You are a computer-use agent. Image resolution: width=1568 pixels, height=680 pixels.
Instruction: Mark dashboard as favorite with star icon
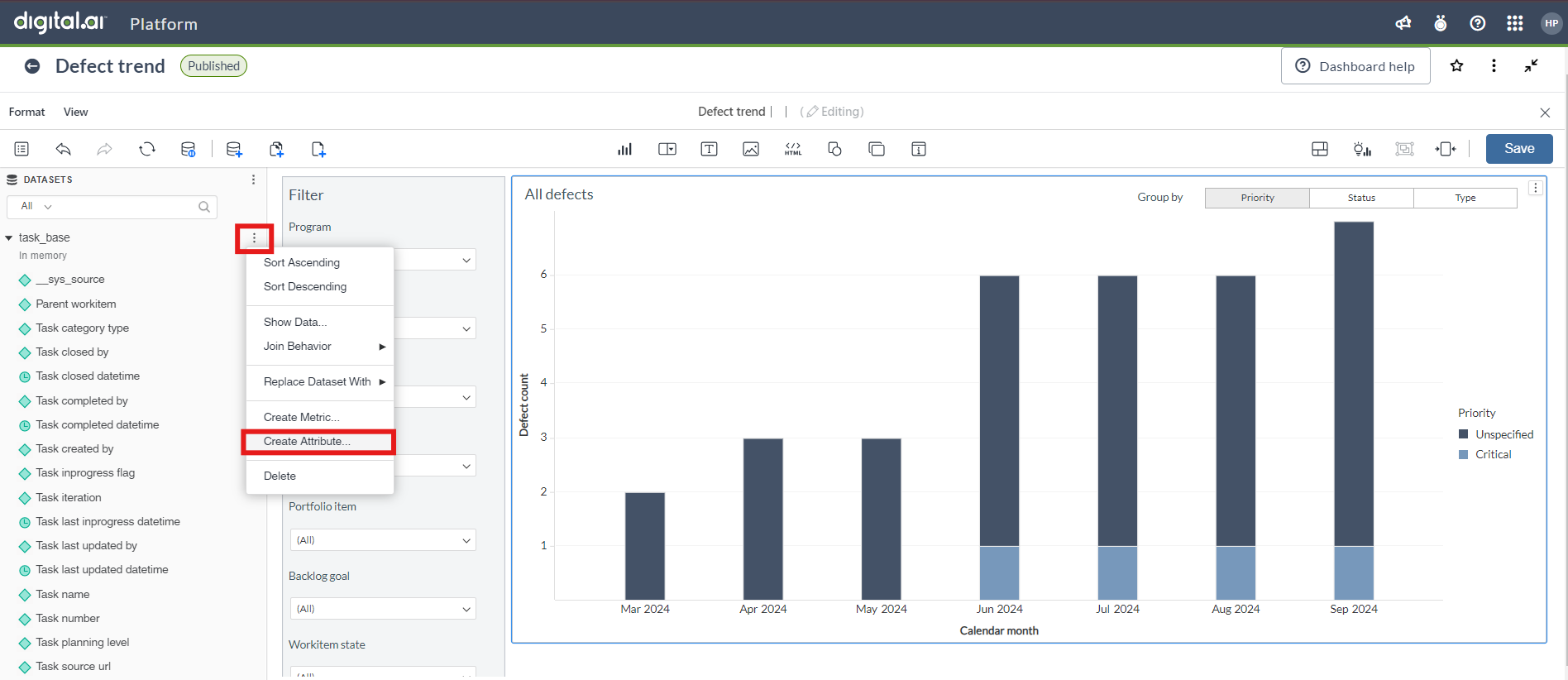[x=1457, y=65]
